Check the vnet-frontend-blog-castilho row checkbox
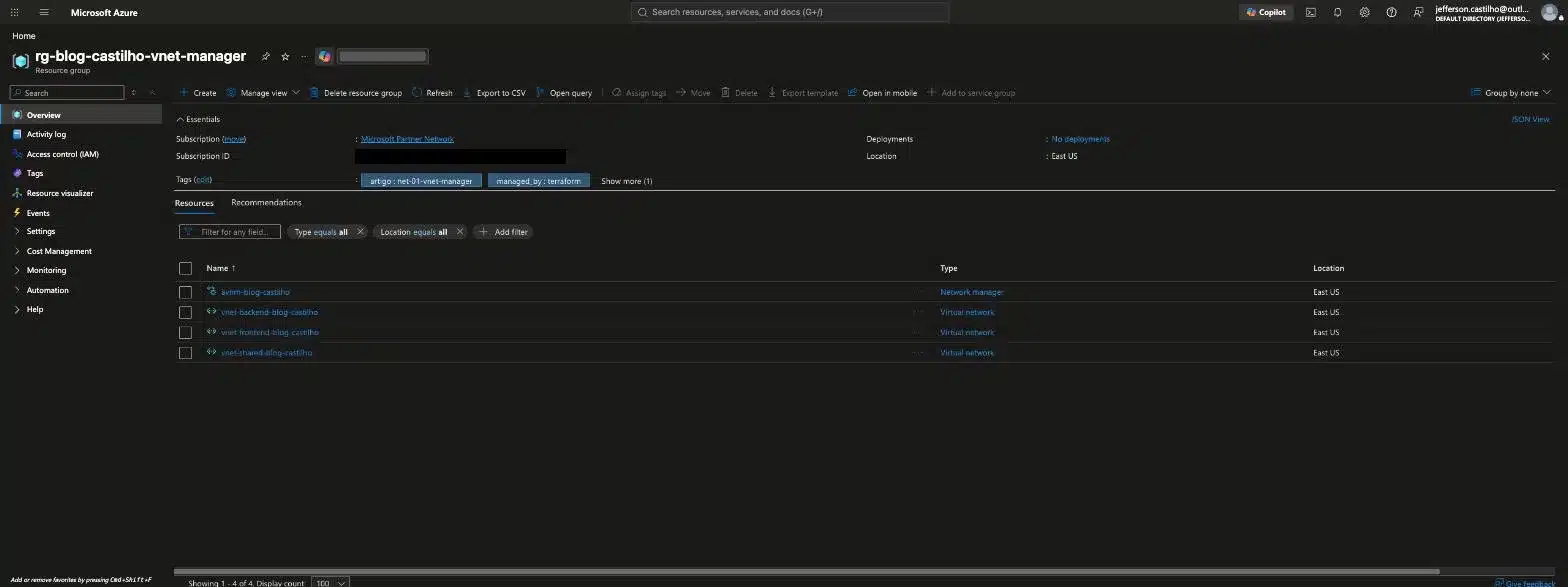The height and width of the screenshot is (587, 1568). point(185,332)
